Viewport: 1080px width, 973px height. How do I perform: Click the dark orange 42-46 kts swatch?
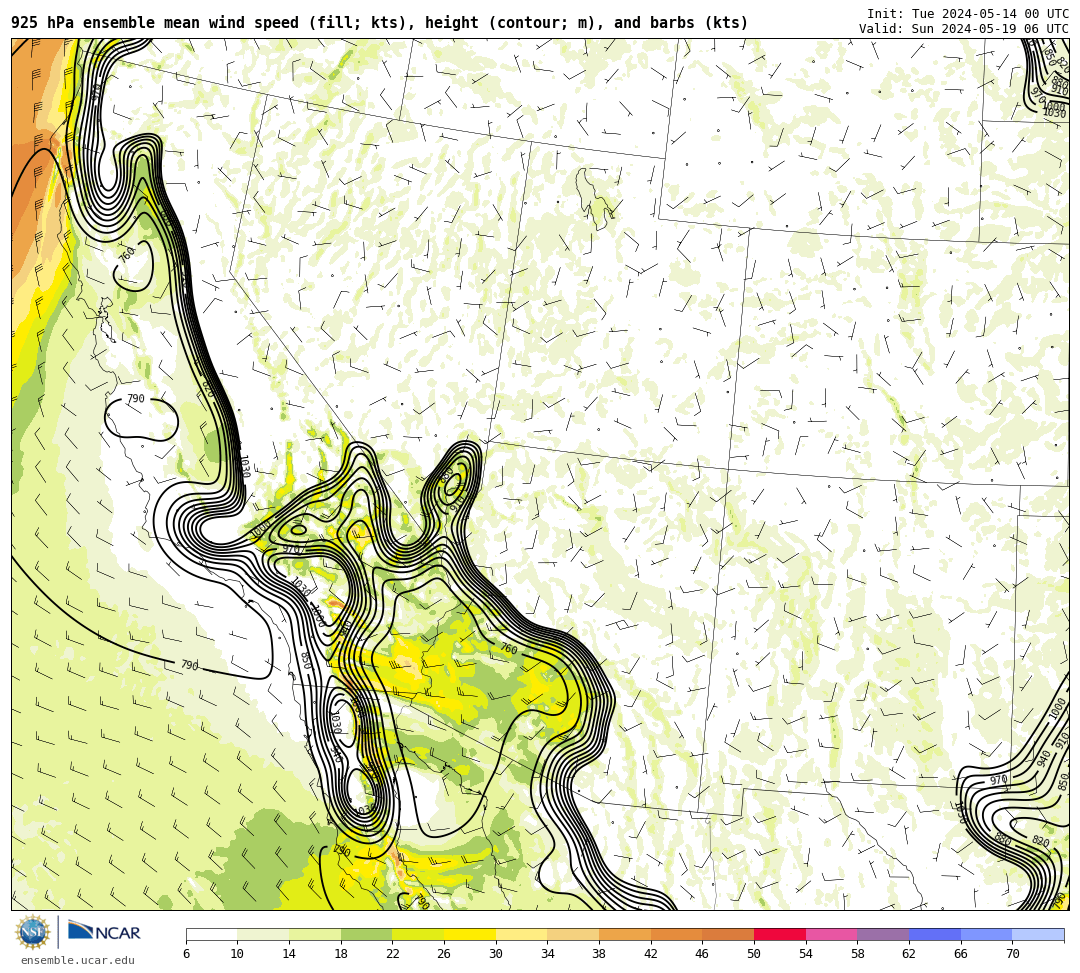(x=676, y=934)
